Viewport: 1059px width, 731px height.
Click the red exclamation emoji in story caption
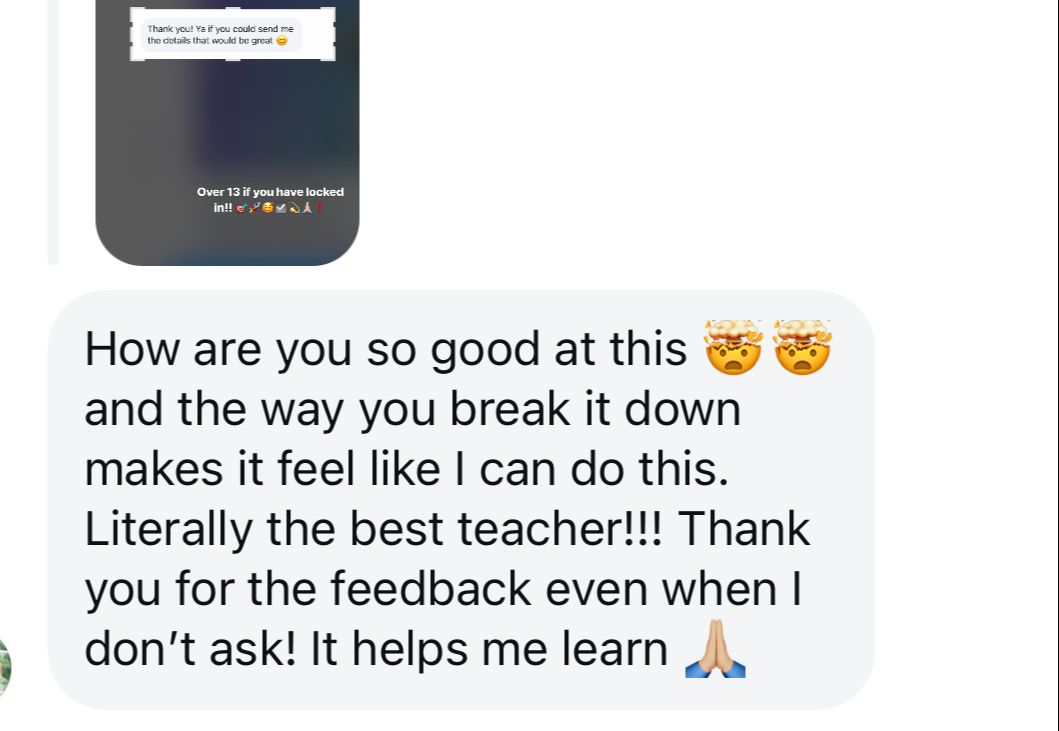(320, 207)
